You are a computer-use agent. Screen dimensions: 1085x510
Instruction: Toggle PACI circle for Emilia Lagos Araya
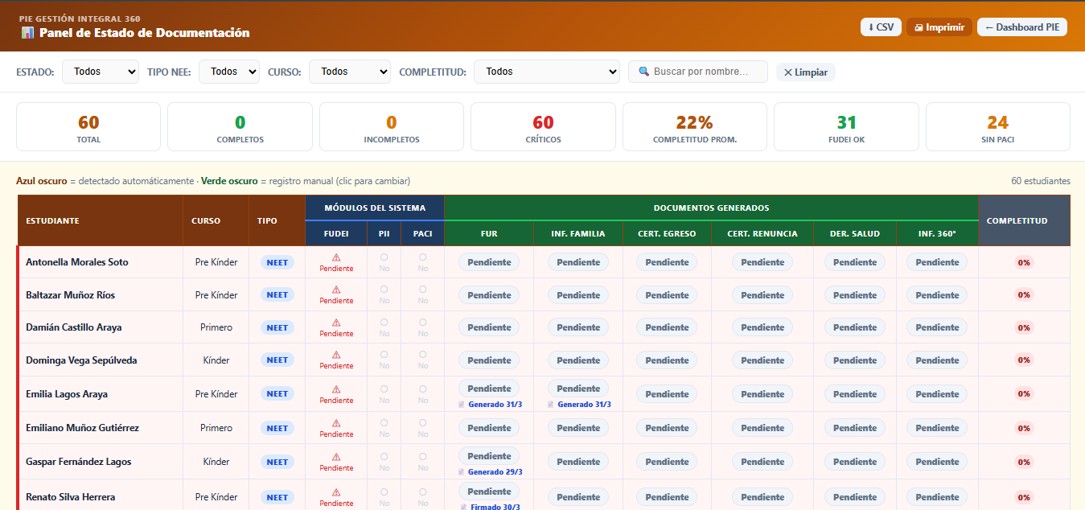click(423, 389)
